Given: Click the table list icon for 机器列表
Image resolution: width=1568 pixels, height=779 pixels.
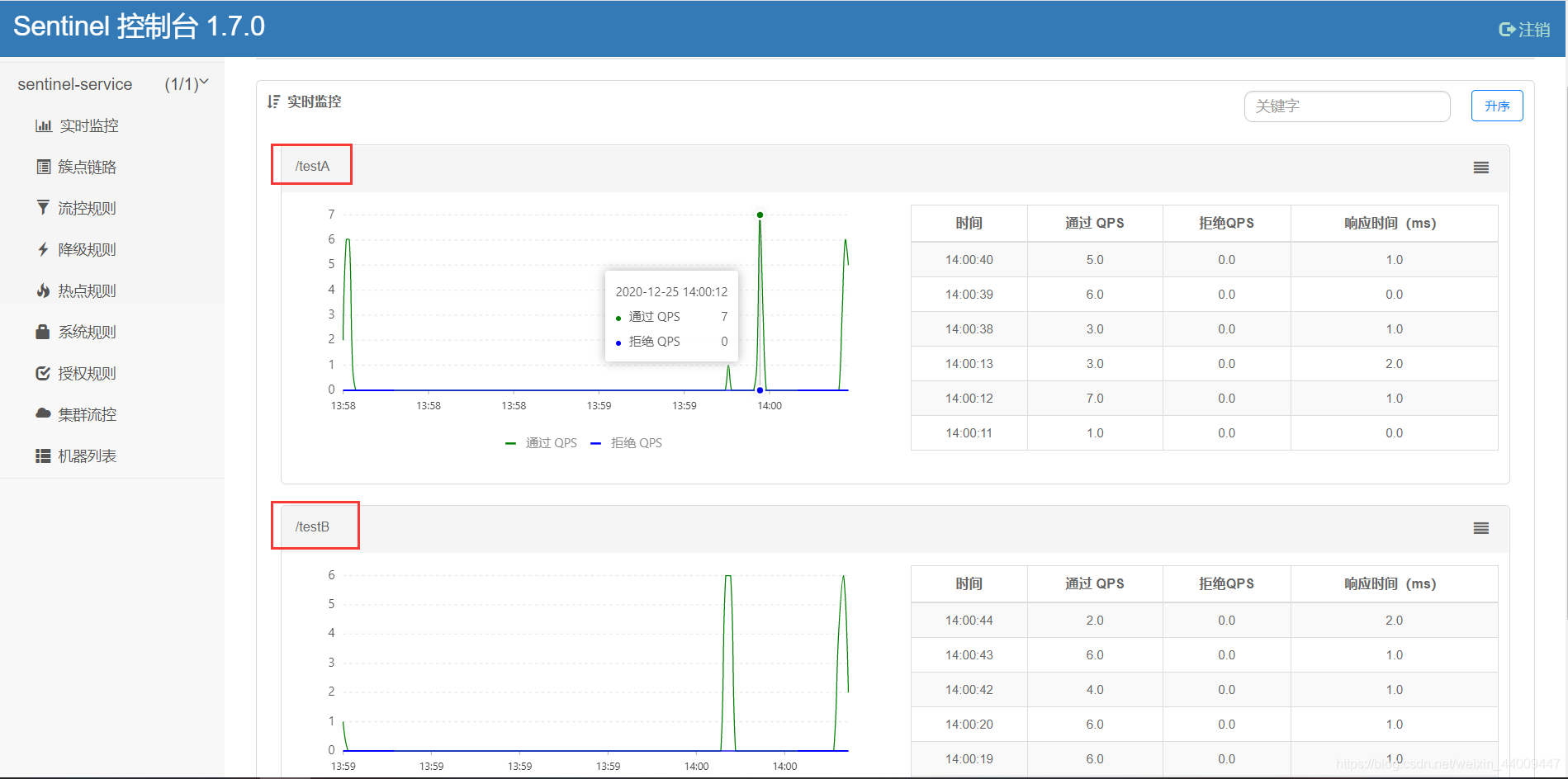Looking at the screenshot, I should click(x=43, y=456).
